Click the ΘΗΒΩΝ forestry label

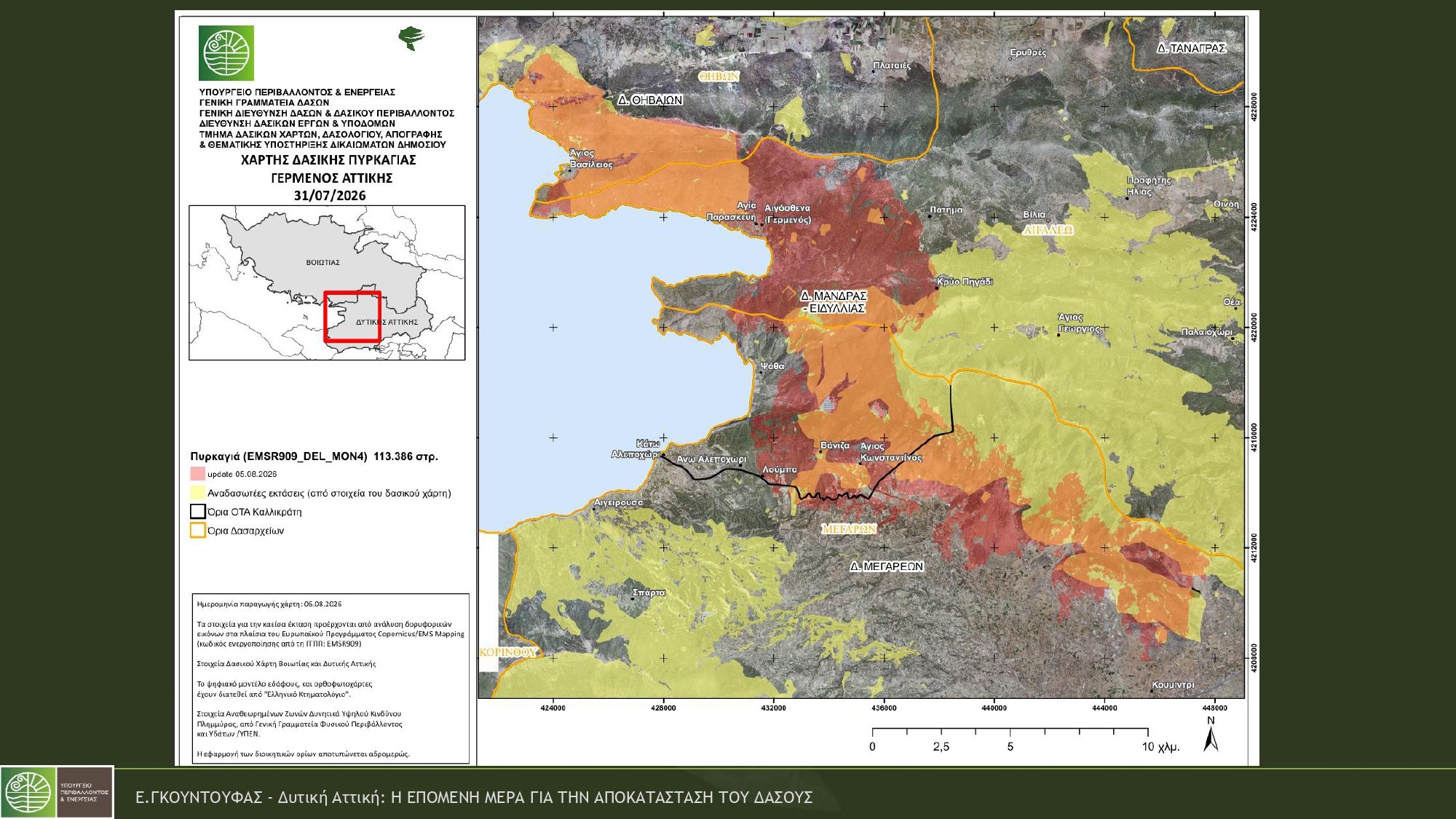[719, 76]
